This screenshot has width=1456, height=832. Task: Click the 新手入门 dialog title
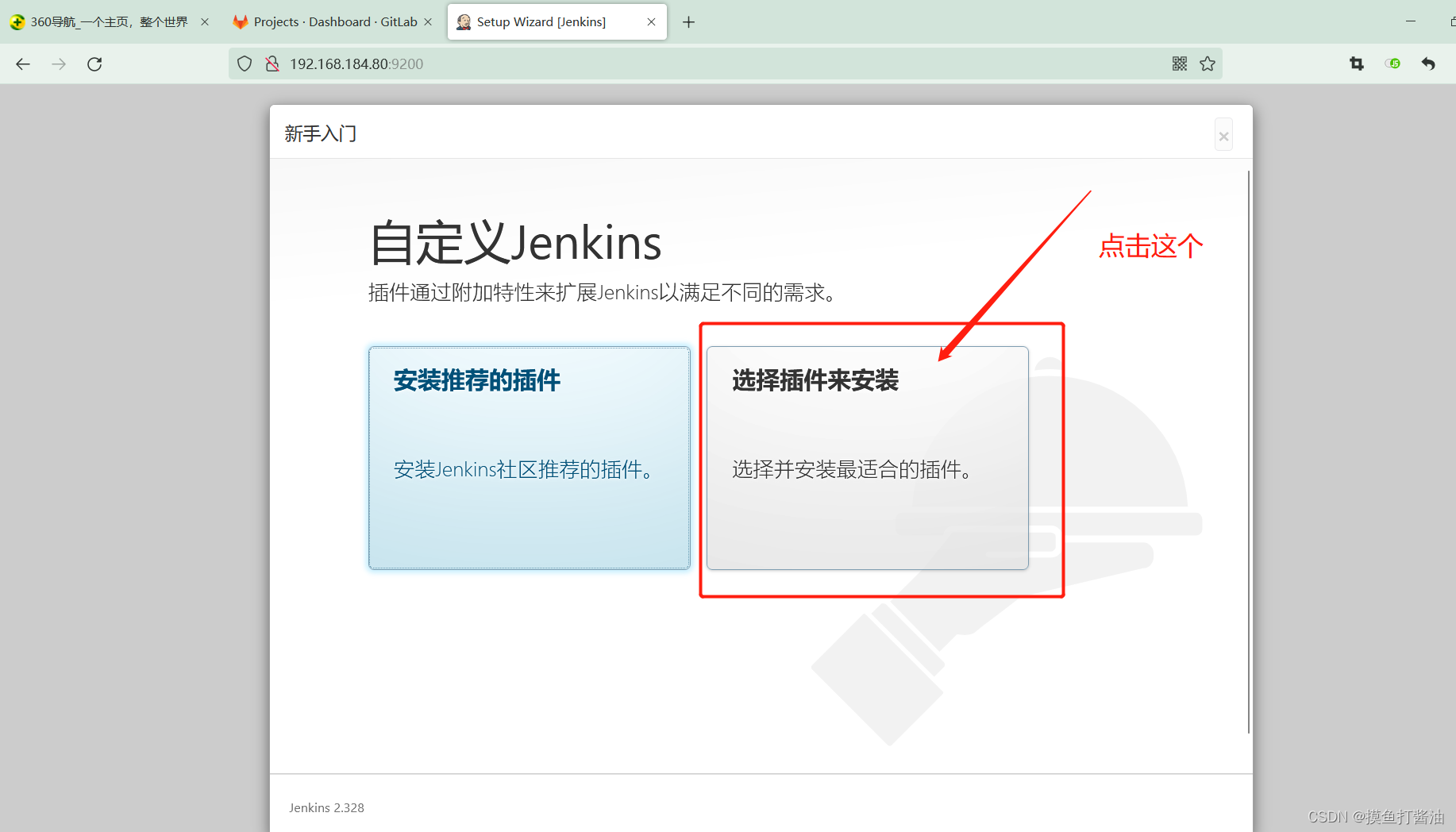(321, 133)
